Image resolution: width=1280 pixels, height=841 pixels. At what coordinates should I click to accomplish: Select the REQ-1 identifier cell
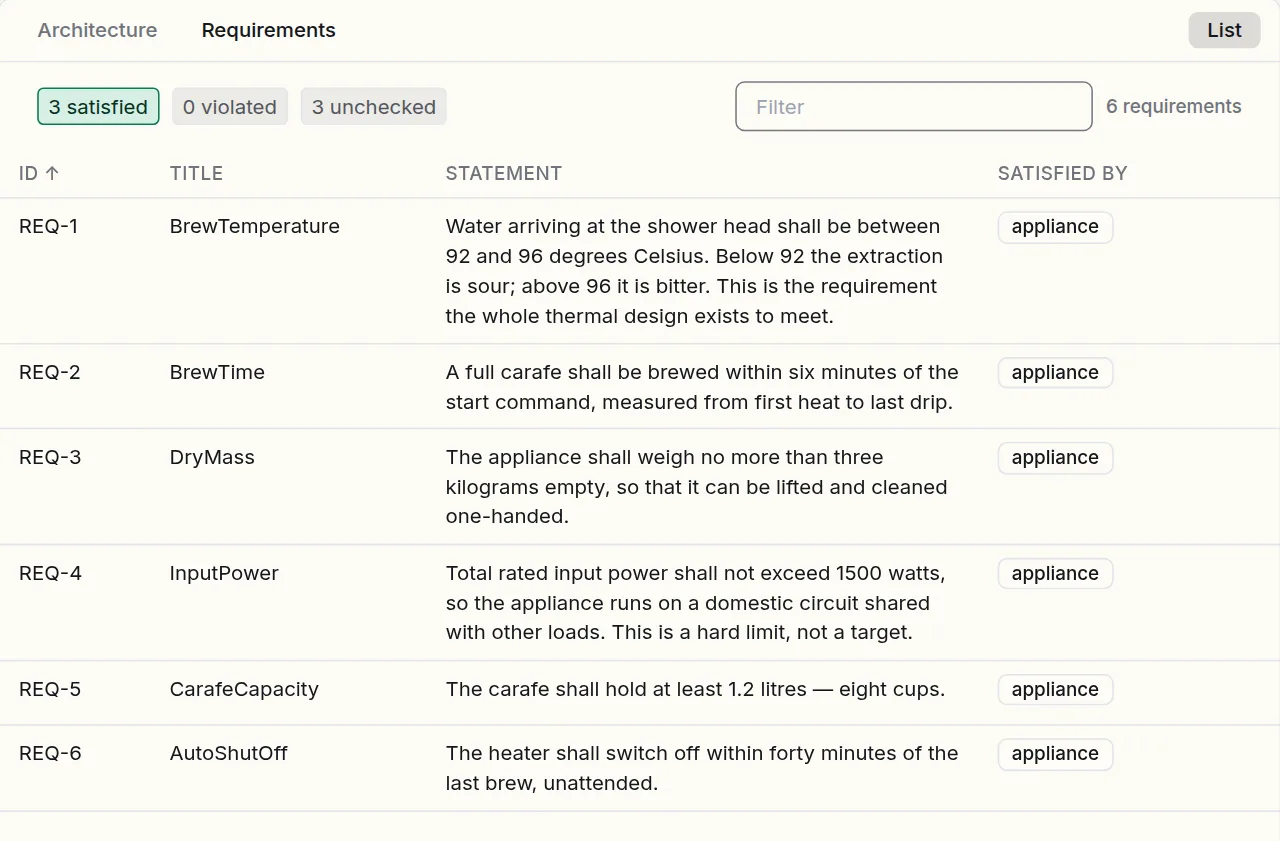[x=48, y=226]
